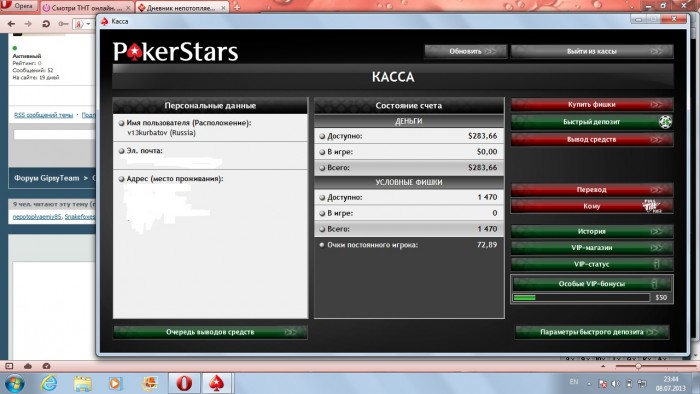Click the Всего $283,66 total row
Screen dimensions: 700x394
click(x=409, y=168)
